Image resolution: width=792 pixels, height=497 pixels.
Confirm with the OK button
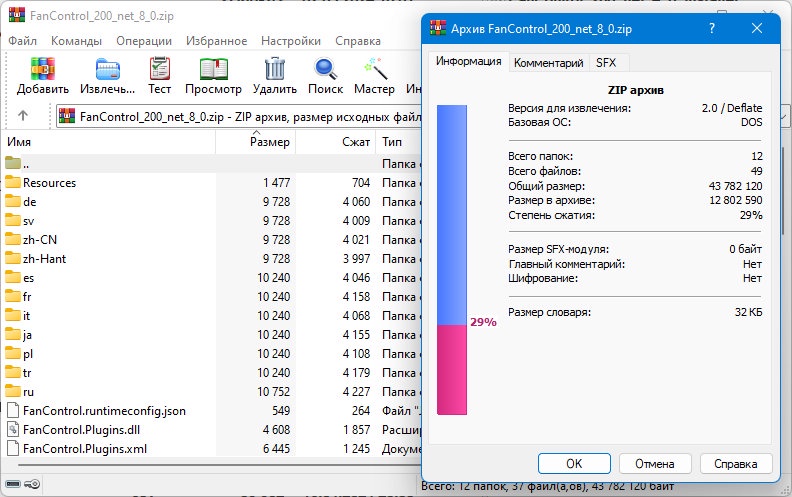(x=574, y=464)
